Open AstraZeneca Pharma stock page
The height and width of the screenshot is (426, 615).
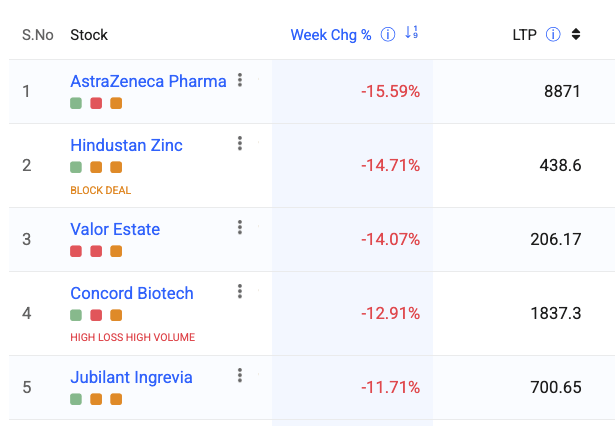tap(148, 81)
